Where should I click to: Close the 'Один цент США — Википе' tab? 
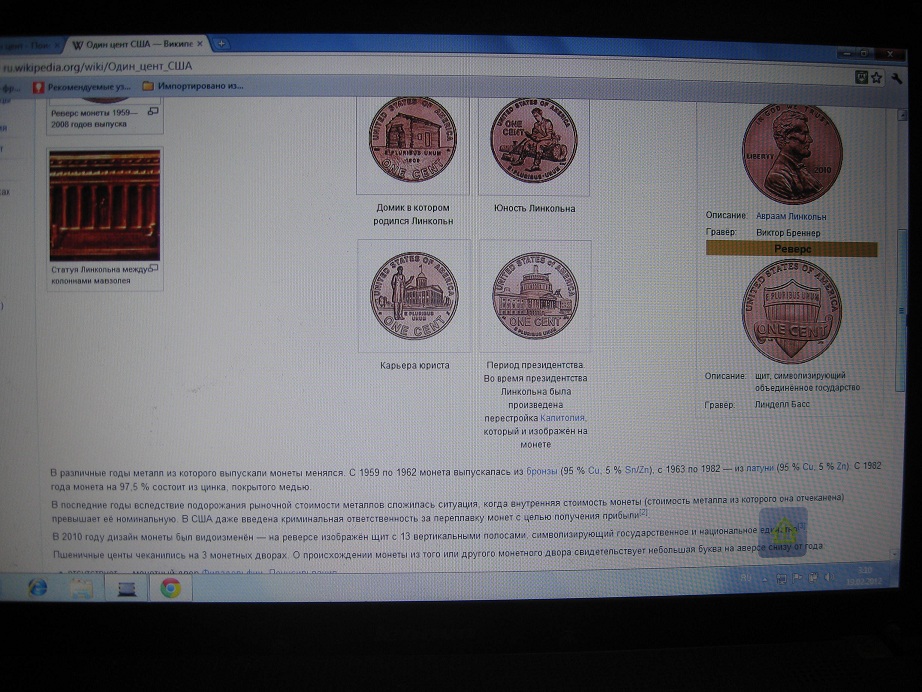pos(200,44)
